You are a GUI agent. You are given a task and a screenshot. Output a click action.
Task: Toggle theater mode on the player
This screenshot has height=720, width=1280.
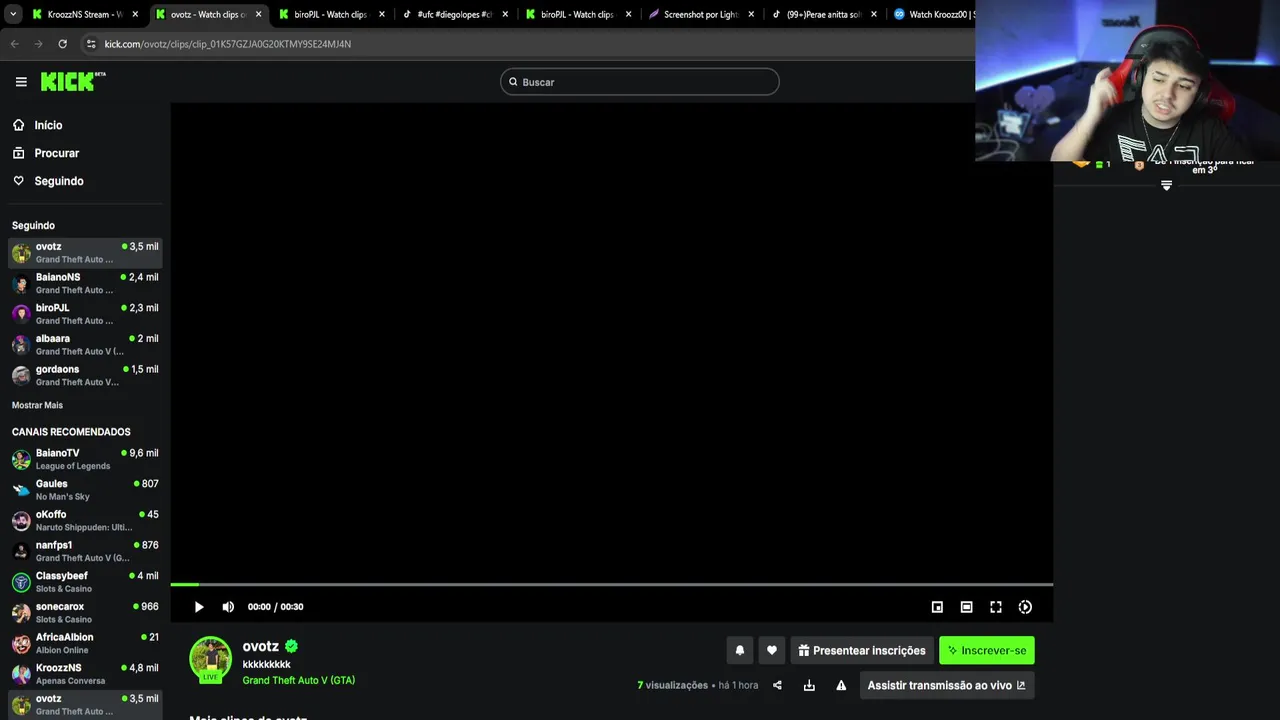(x=966, y=607)
